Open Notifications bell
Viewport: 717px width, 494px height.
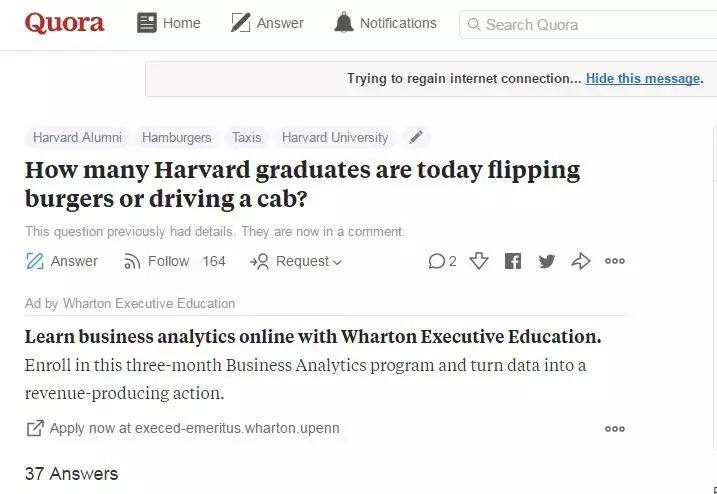coord(344,23)
